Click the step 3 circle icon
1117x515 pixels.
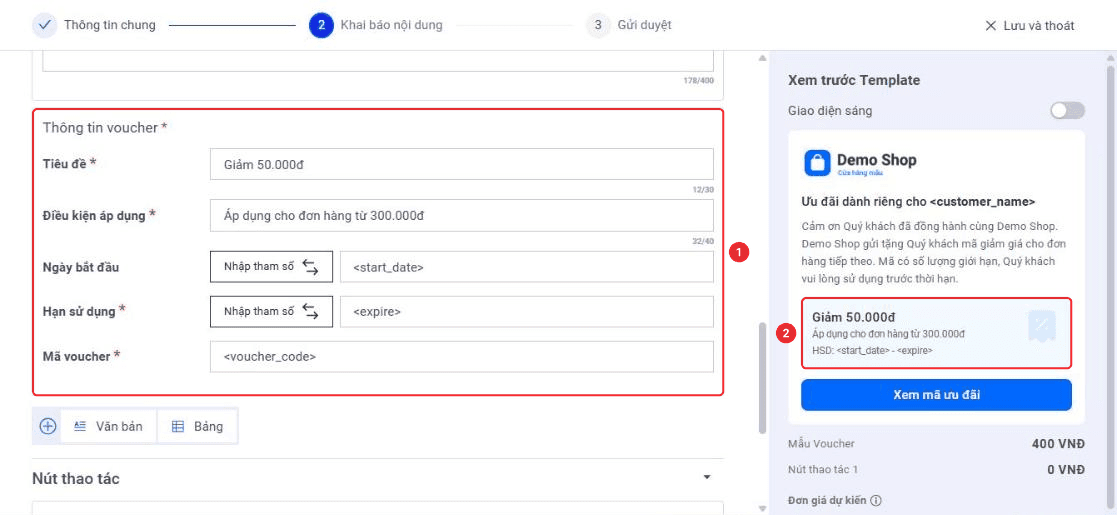point(598,25)
